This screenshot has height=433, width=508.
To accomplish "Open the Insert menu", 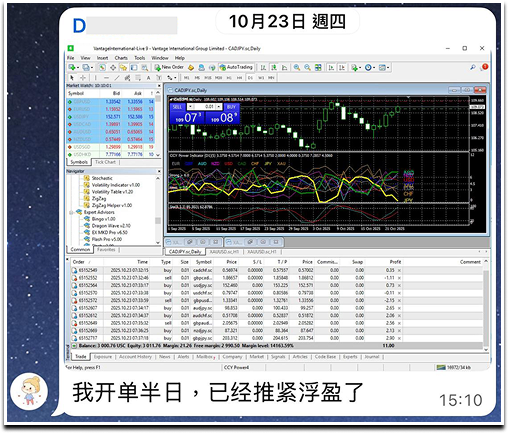I will (x=102, y=58).
